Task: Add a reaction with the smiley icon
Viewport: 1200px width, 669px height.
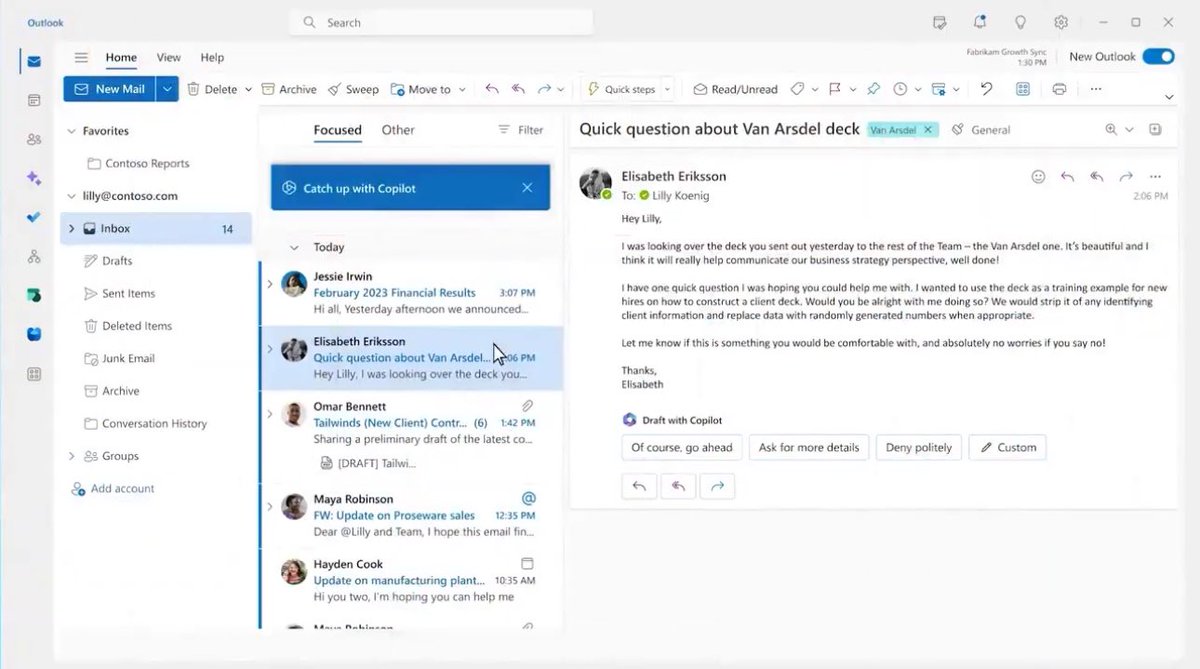Action: (1038, 176)
